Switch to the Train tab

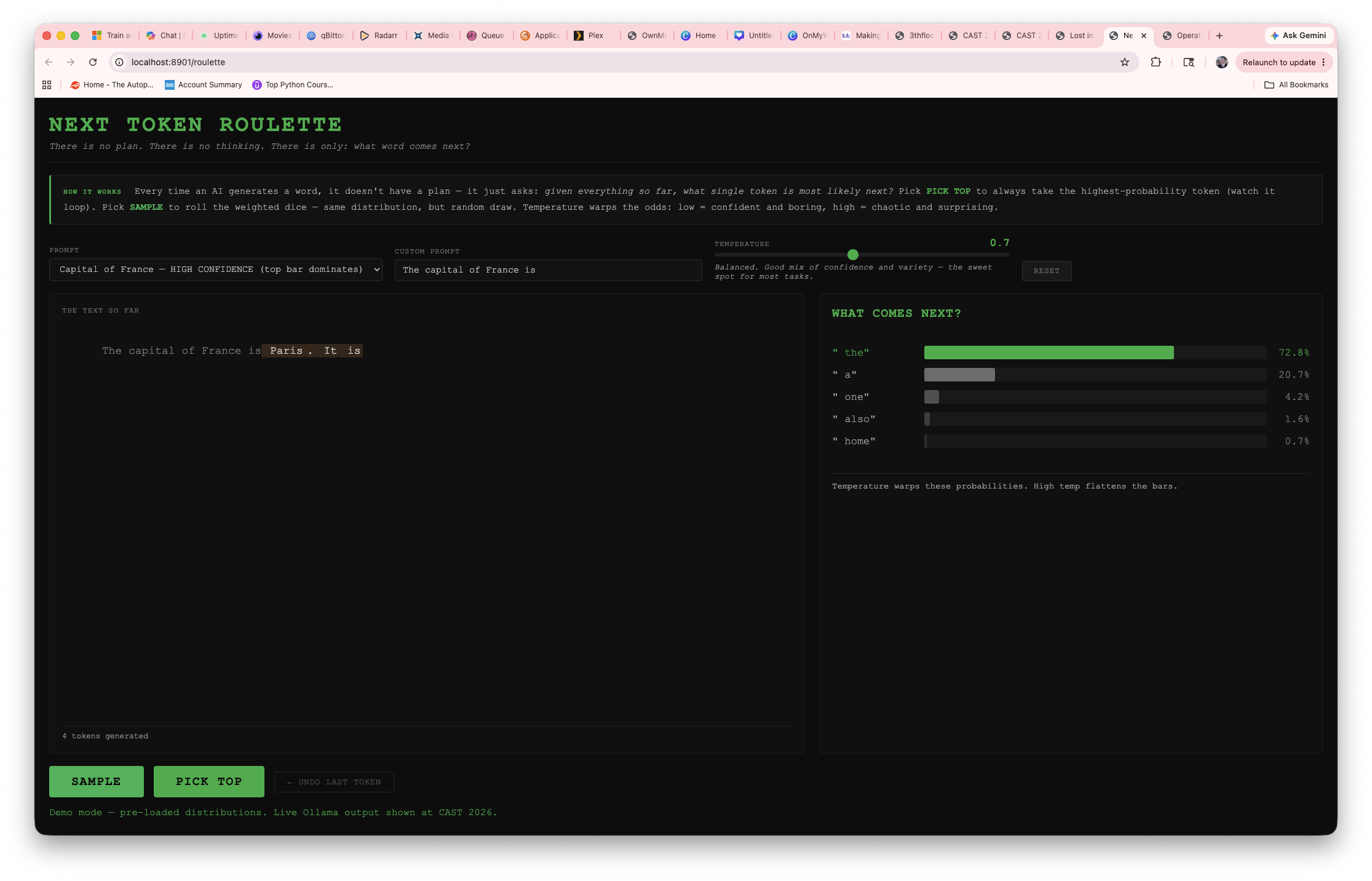[x=112, y=36]
